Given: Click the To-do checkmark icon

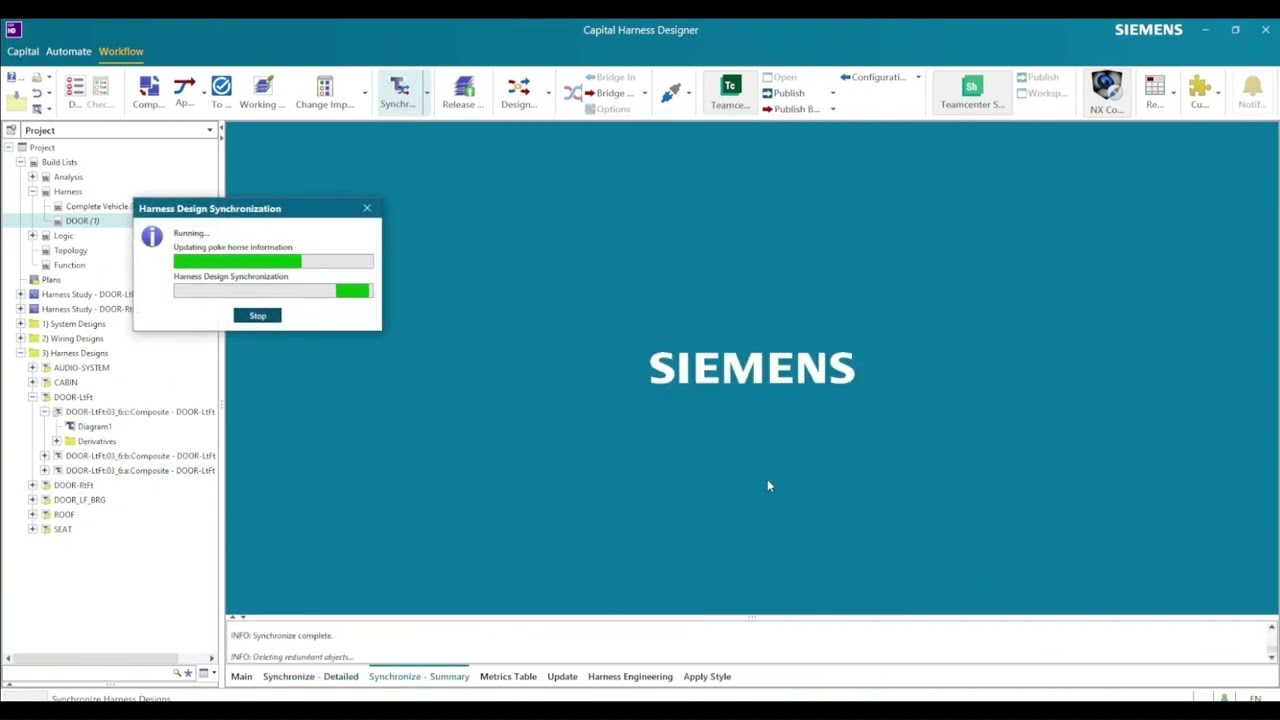Looking at the screenshot, I should tap(221, 87).
